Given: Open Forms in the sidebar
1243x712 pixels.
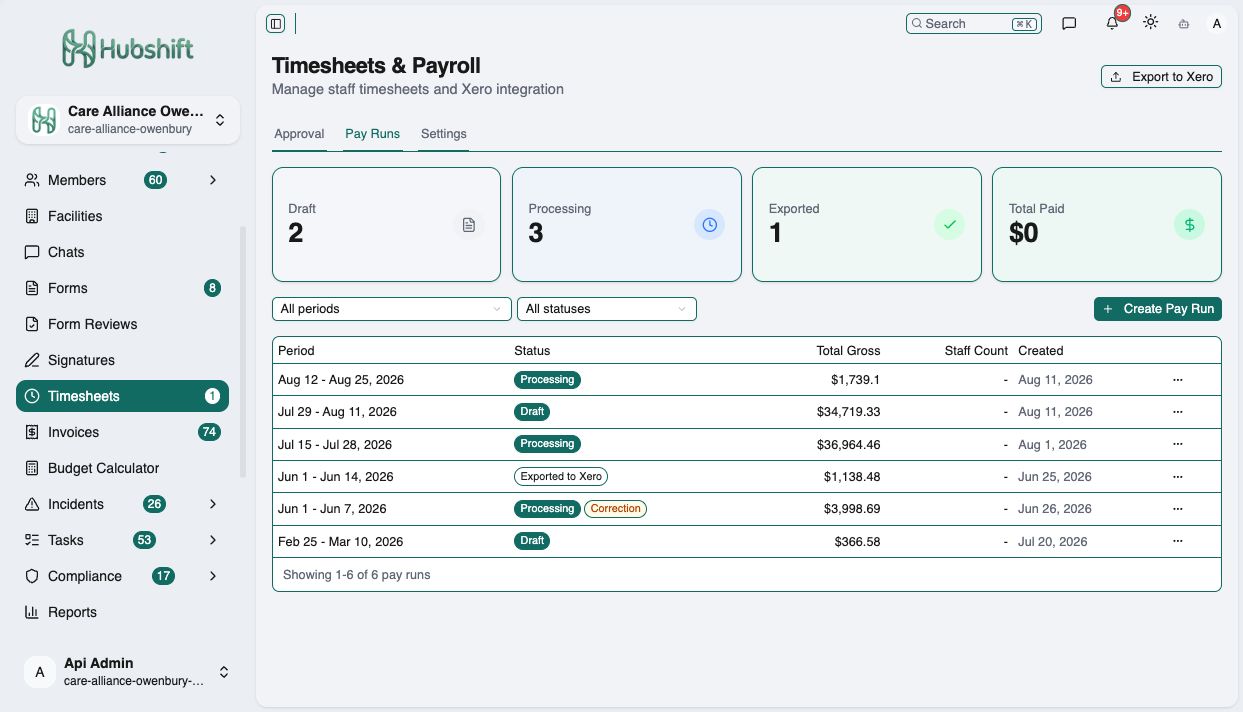Looking at the screenshot, I should [x=122, y=288].
